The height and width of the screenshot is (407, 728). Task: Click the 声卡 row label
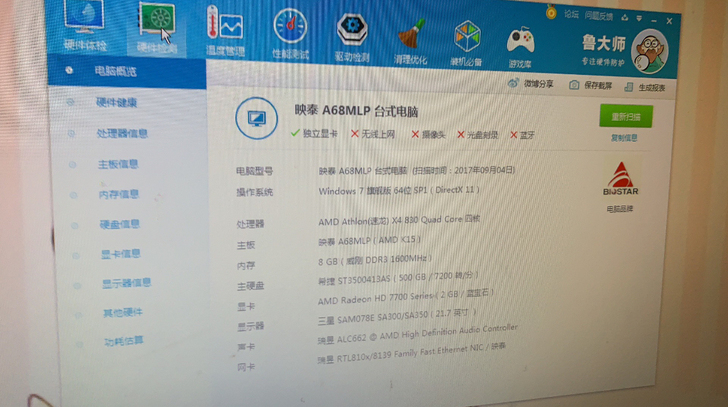tap(246, 347)
